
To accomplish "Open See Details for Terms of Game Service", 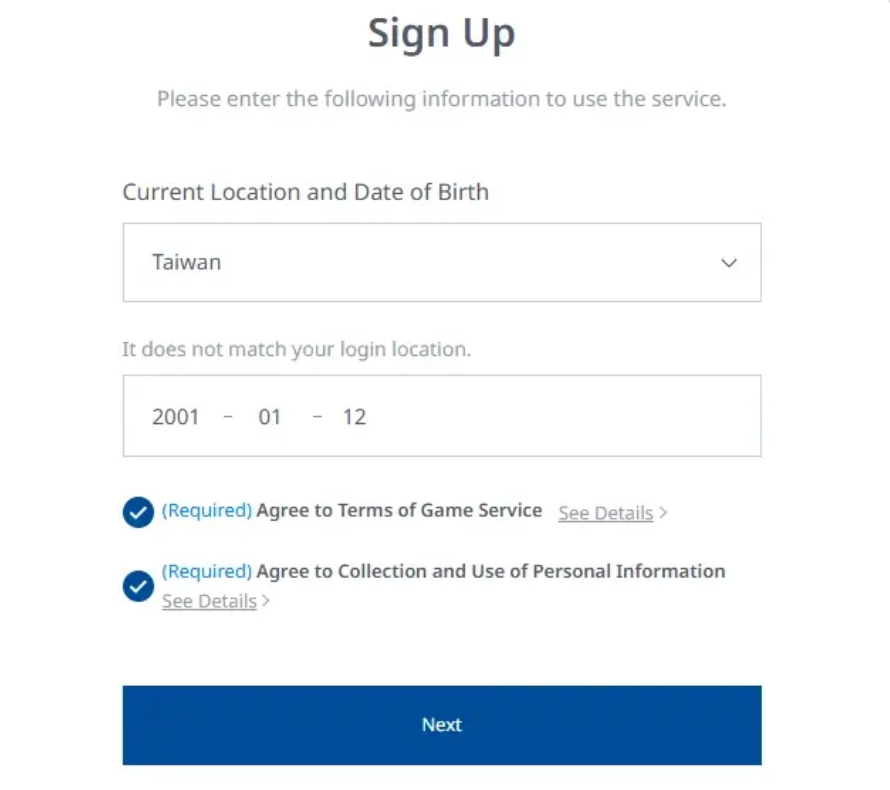I will (x=605, y=513).
